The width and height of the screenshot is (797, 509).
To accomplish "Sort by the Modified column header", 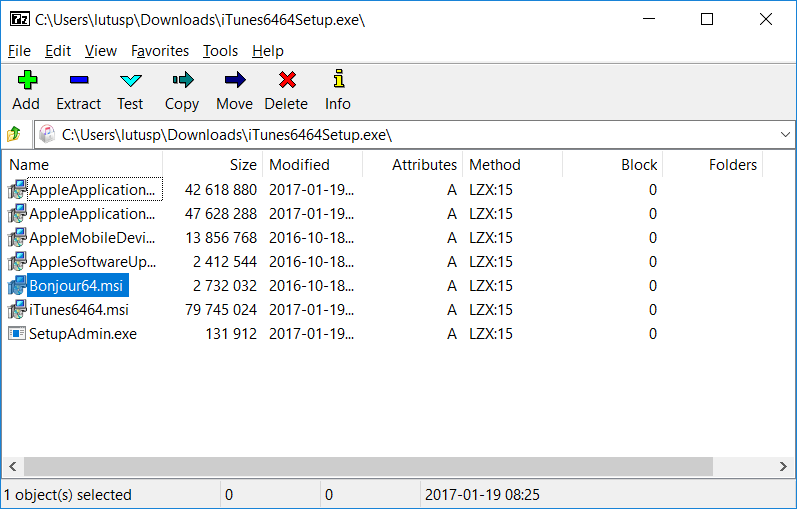I will (x=299, y=165).
